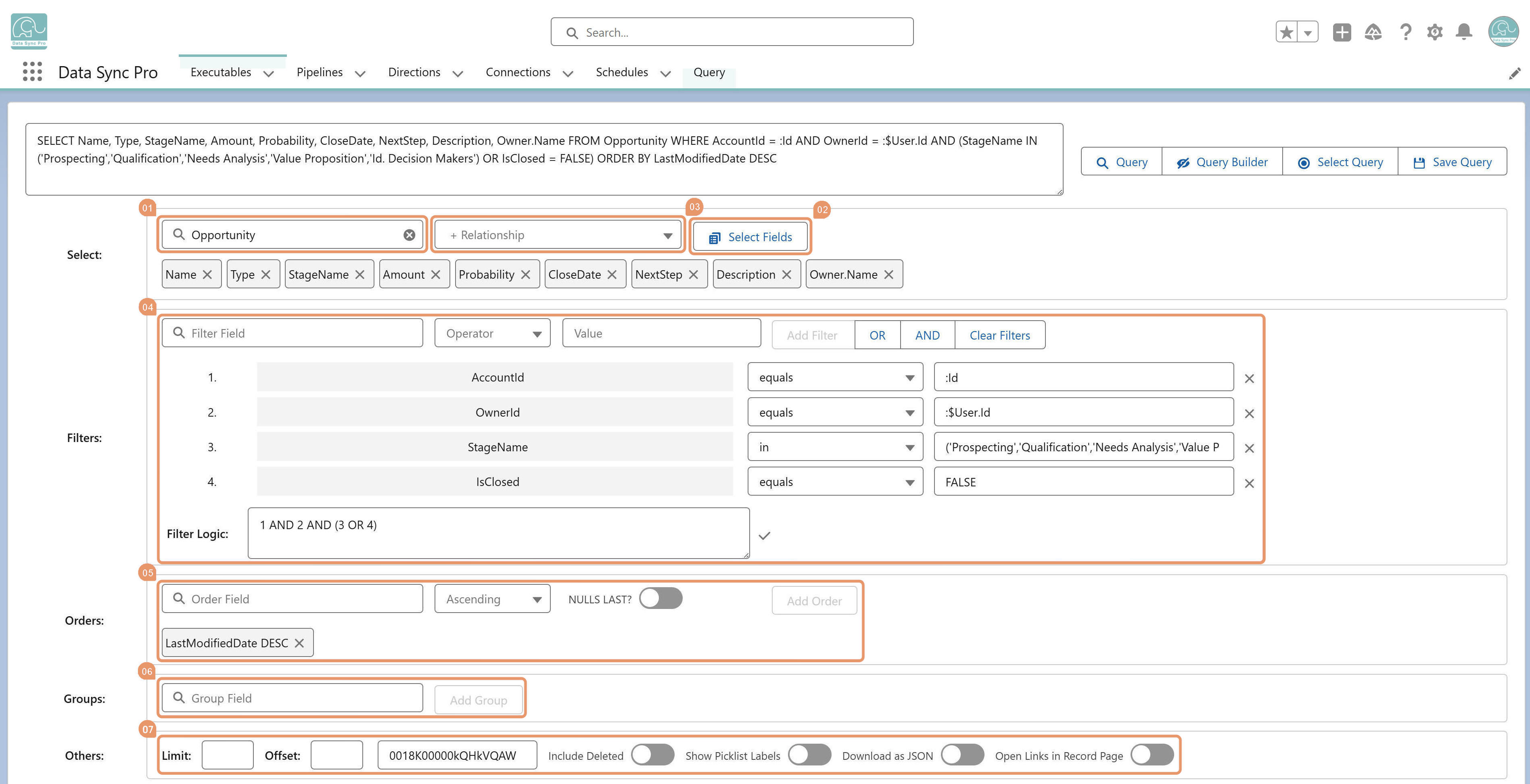Click the pencil edit navigation icon
Screen dimensions: 1530x784
pyautogui.click(x=1515, y=73)
